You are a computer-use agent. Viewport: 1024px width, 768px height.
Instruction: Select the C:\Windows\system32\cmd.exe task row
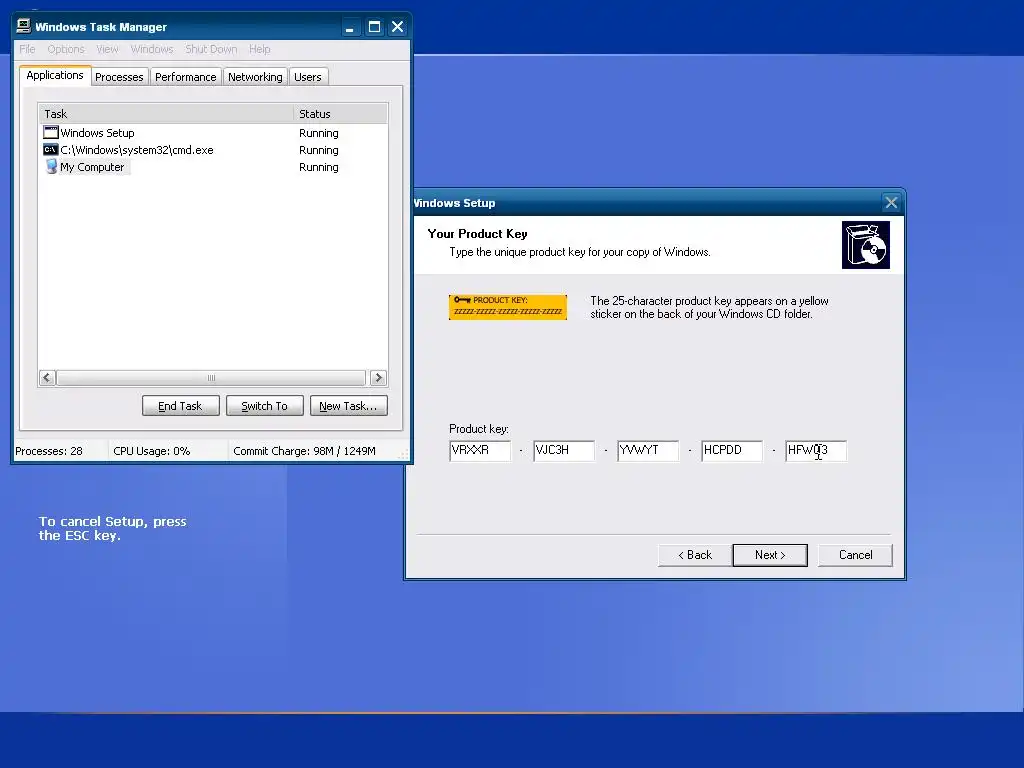tap(213, 150)
